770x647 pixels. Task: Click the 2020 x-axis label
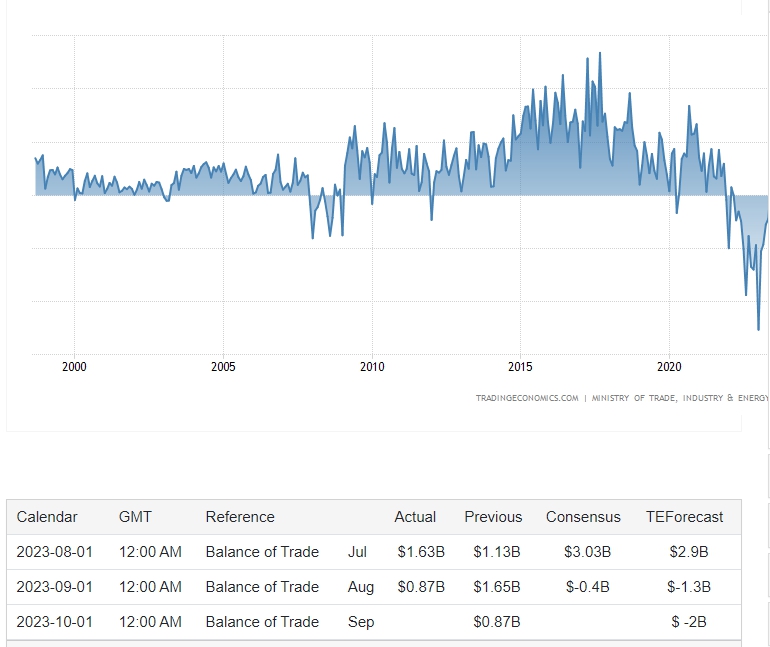tap(669, 367)
